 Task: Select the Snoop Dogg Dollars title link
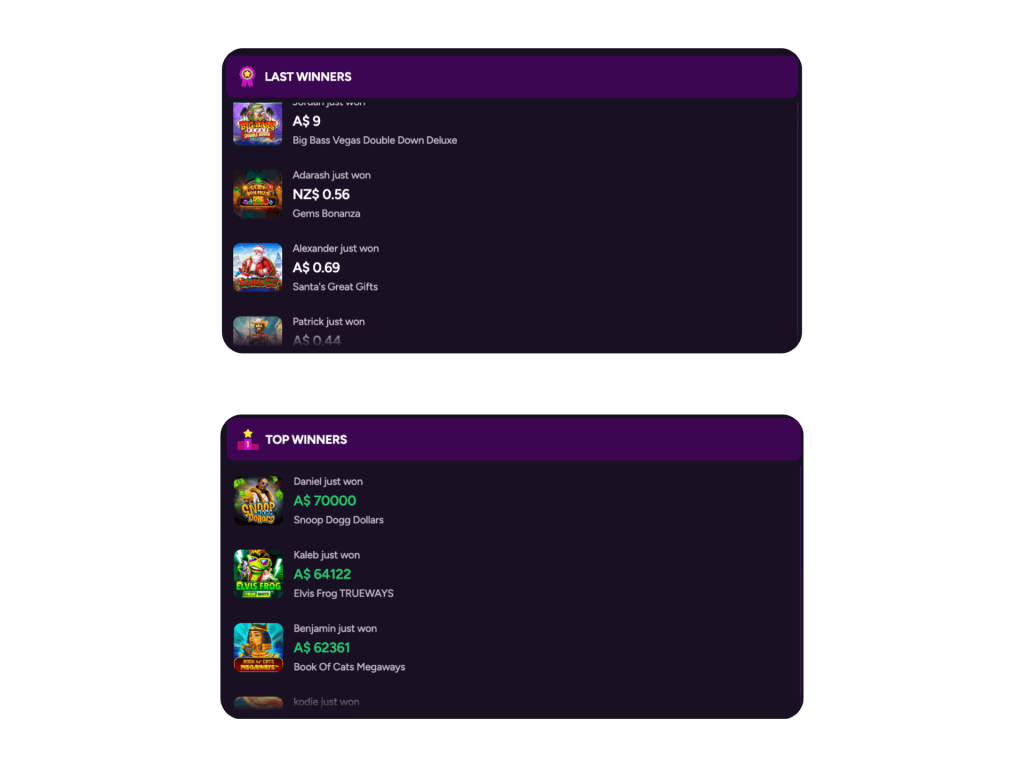tap(338, 520)
